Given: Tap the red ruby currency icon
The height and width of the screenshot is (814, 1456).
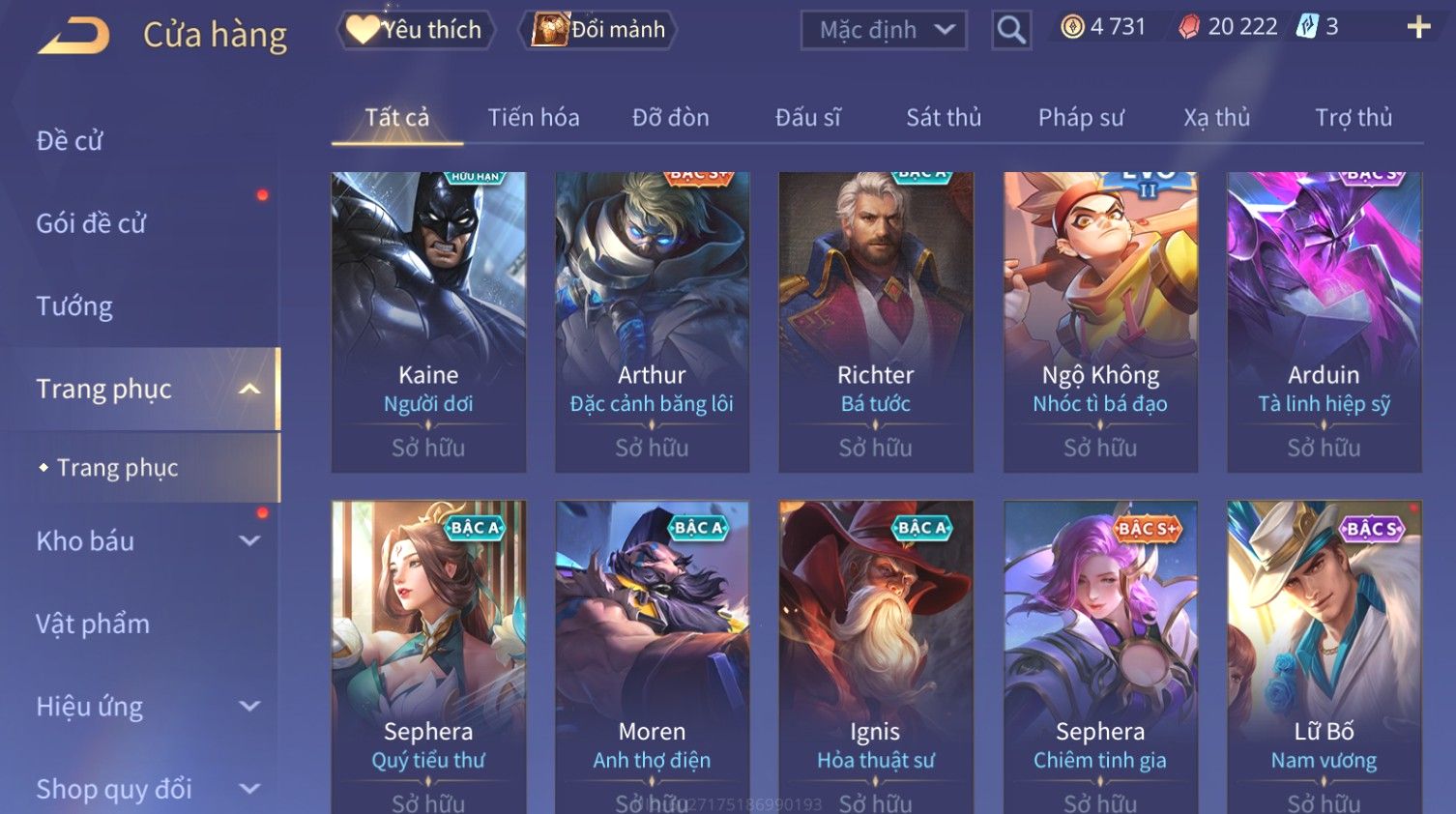Looking at the screenshot, I should pyautogui.click(x=1189, y=27).
